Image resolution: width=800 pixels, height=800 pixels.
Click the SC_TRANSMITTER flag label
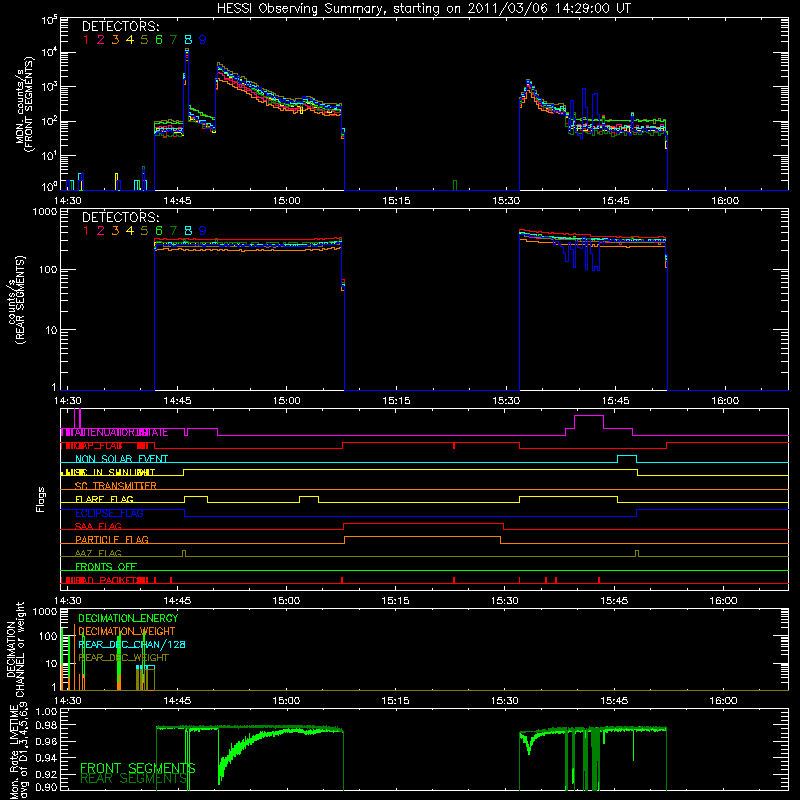point(115,486)
